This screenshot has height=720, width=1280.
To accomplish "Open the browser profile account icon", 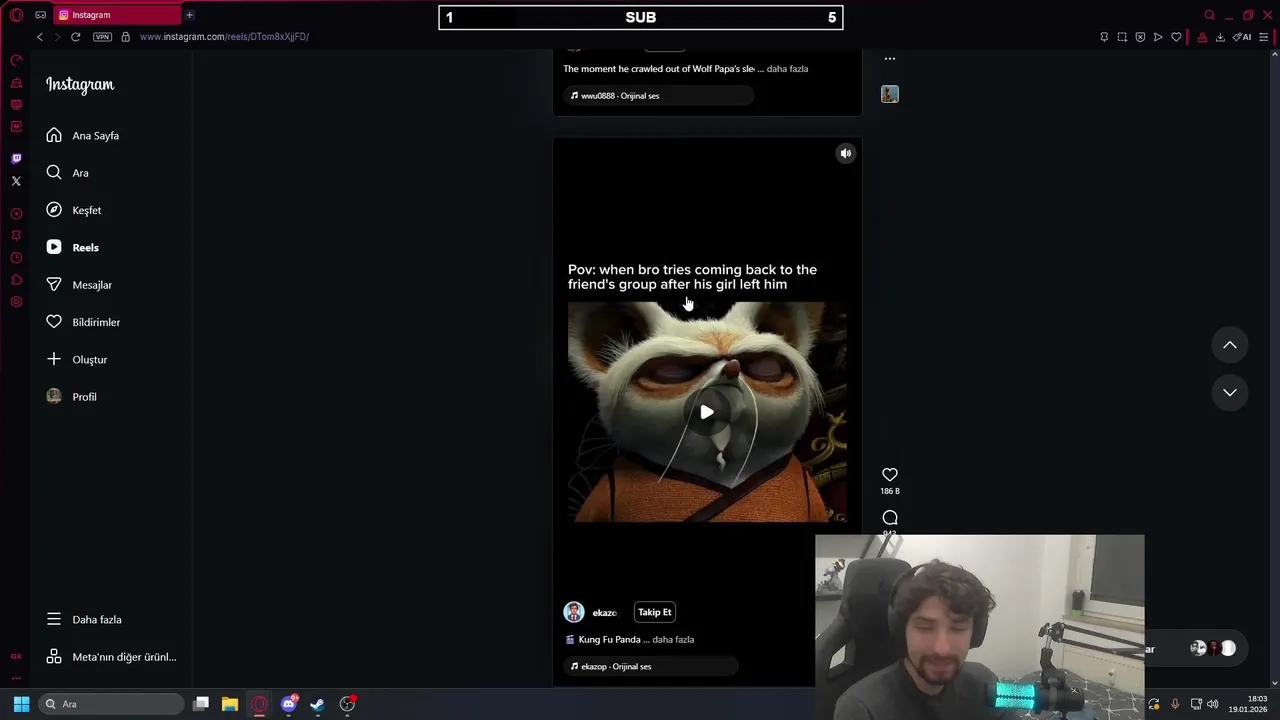I will (1202, 37).
